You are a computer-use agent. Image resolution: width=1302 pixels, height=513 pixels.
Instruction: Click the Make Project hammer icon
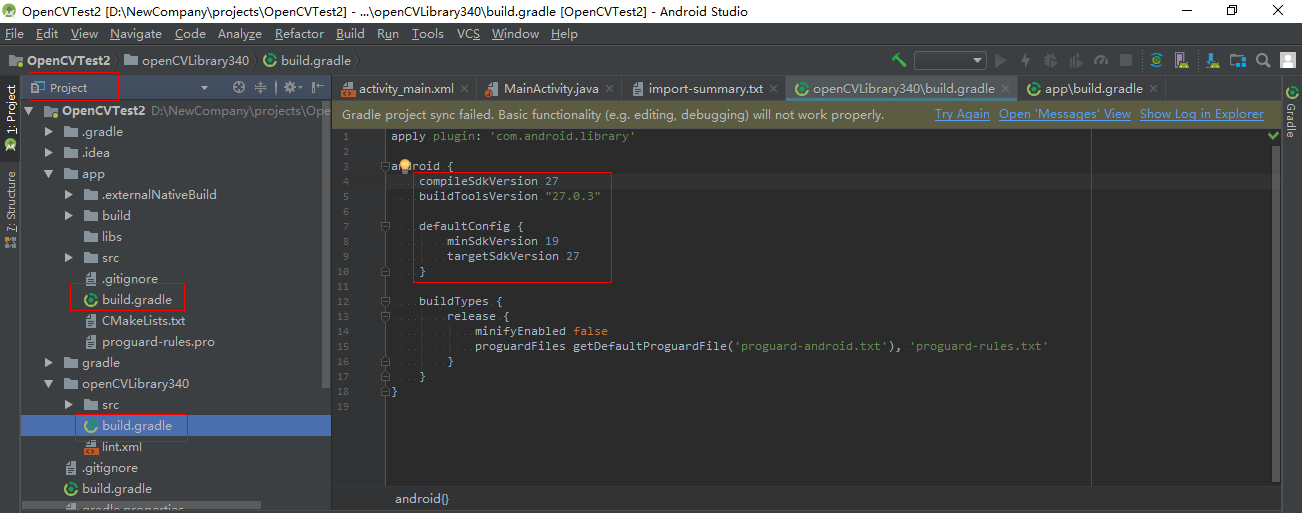click(x=899, y=60)
